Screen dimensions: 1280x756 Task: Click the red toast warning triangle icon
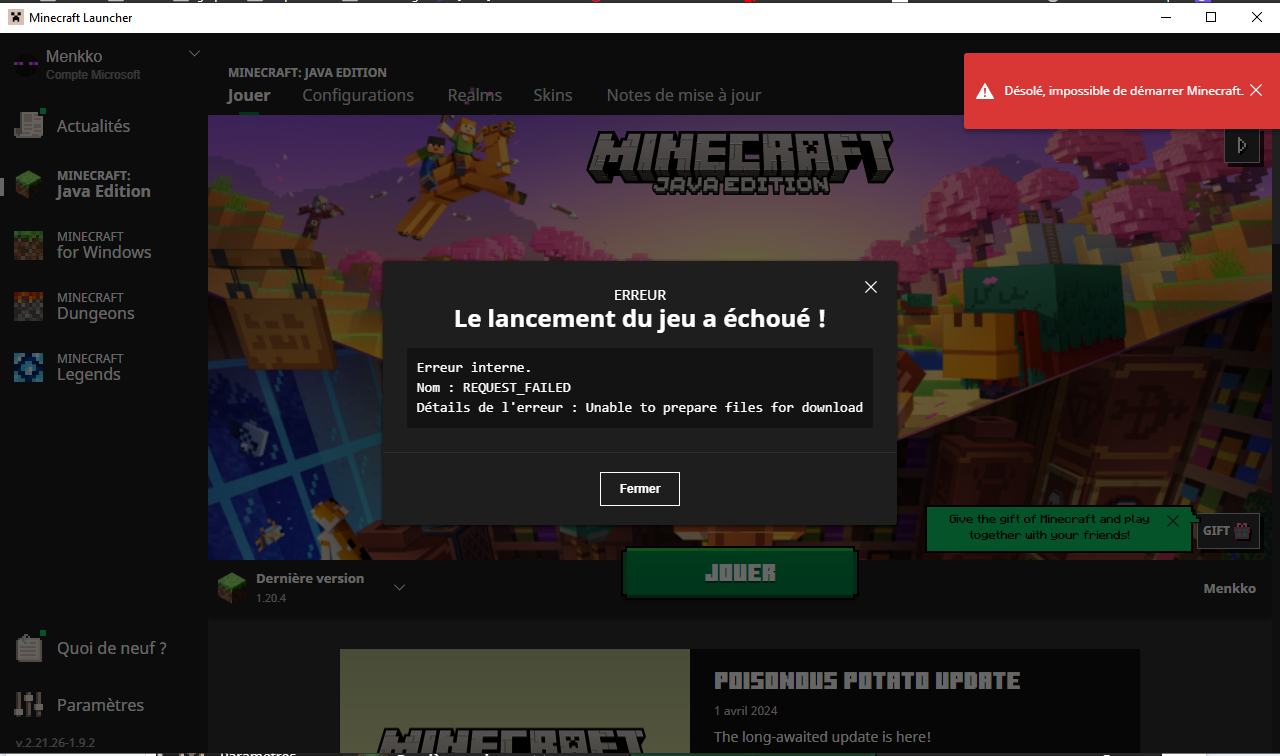pyautogui.click(x=985, y=91)
